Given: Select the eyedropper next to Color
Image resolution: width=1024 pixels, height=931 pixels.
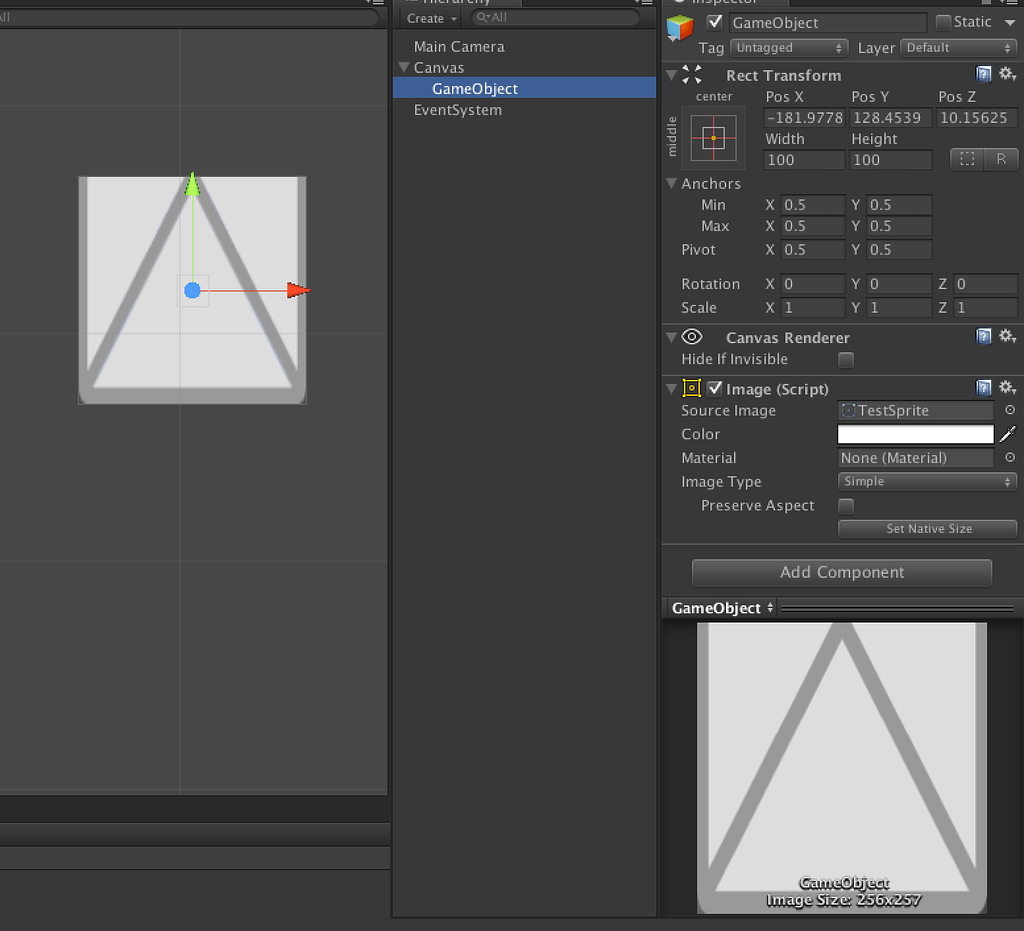Looking at the screenshot, I should [x=1008, y=434].
